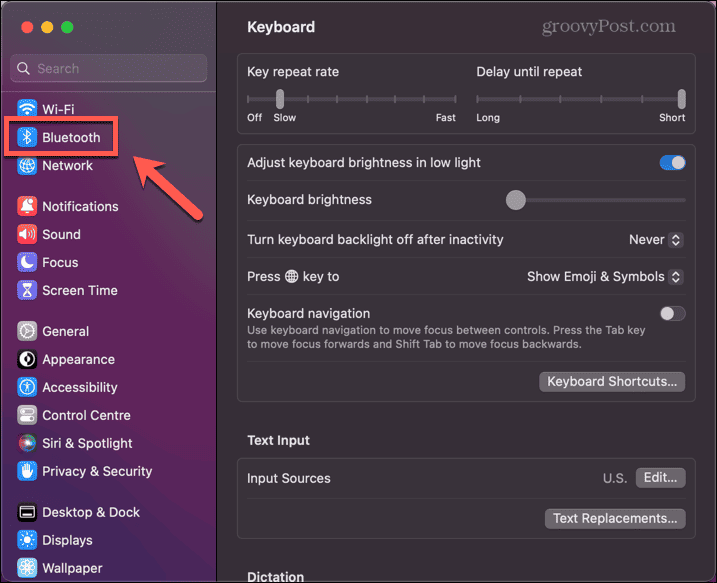Go to Network settings
Viewport: 717px width, 583px height.
pyautogui.click(x=67, y=166)
